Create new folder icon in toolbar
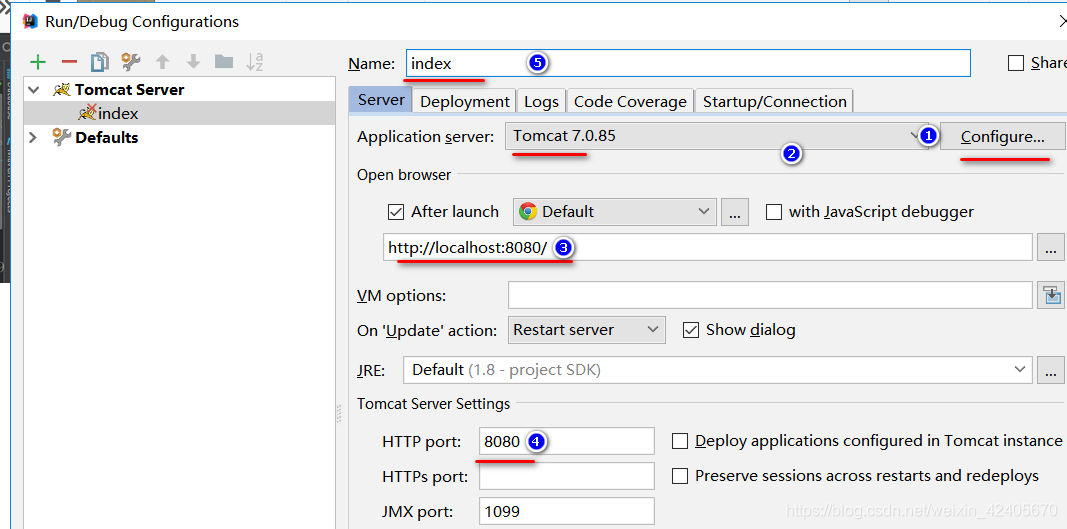 224,62
